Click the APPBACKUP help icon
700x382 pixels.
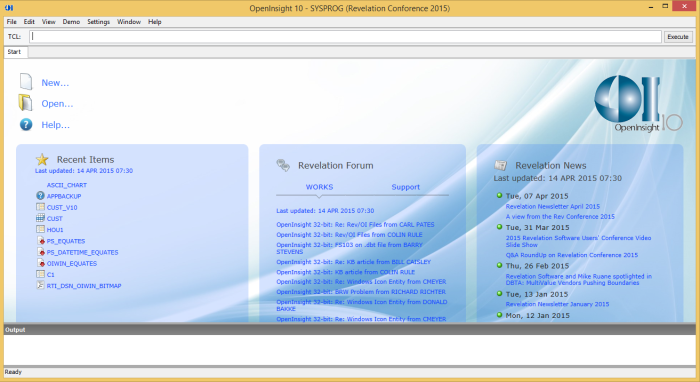(x=40, y=195)
